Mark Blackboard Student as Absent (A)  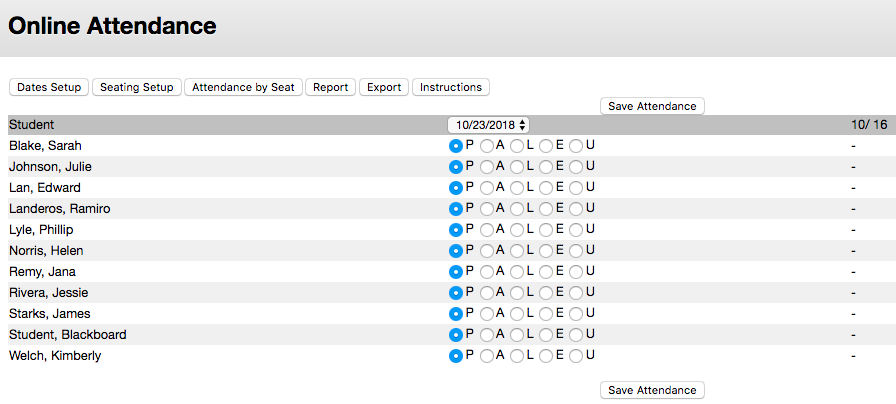click(x=487, y=335)
